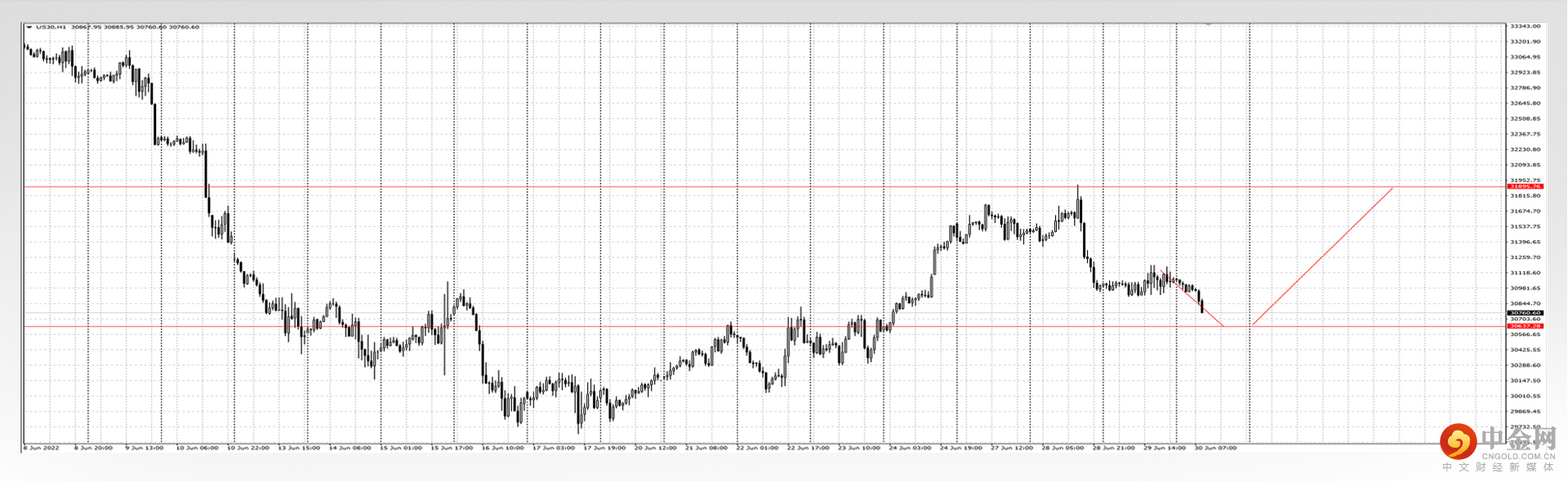Click the 33343.00 price axis label
The width and height of the screenshot is (1568, 482).
1525,26
